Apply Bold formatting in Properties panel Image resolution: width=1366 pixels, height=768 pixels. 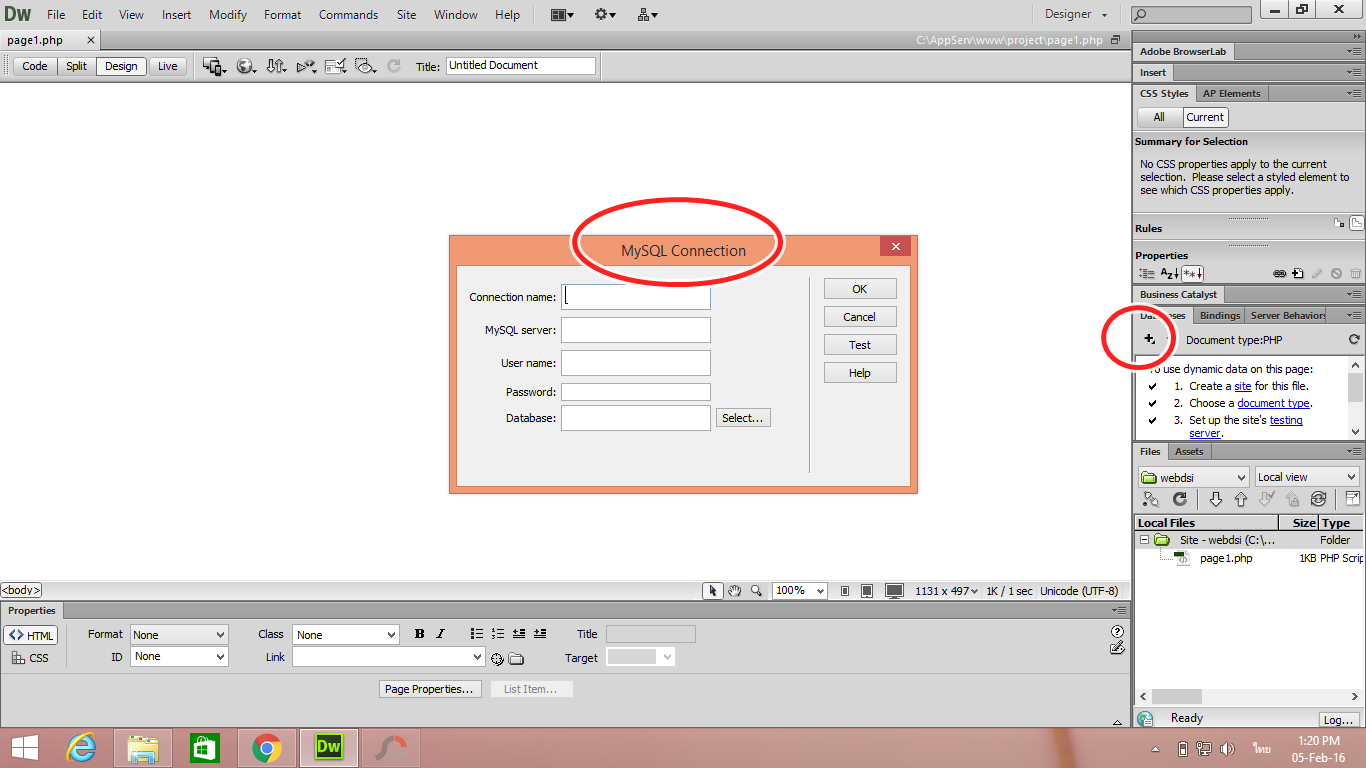pos(419,634)
